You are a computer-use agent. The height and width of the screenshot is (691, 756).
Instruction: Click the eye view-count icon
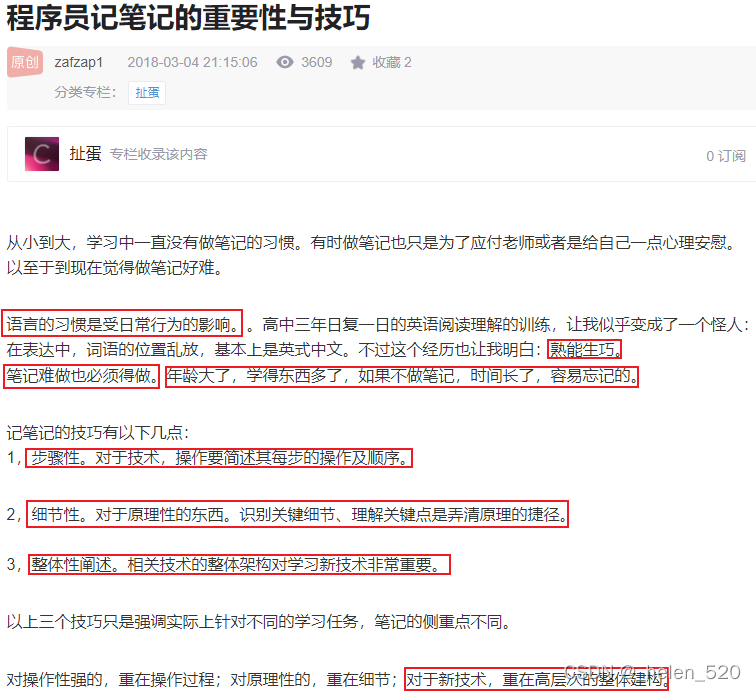[x=284, y=62]
